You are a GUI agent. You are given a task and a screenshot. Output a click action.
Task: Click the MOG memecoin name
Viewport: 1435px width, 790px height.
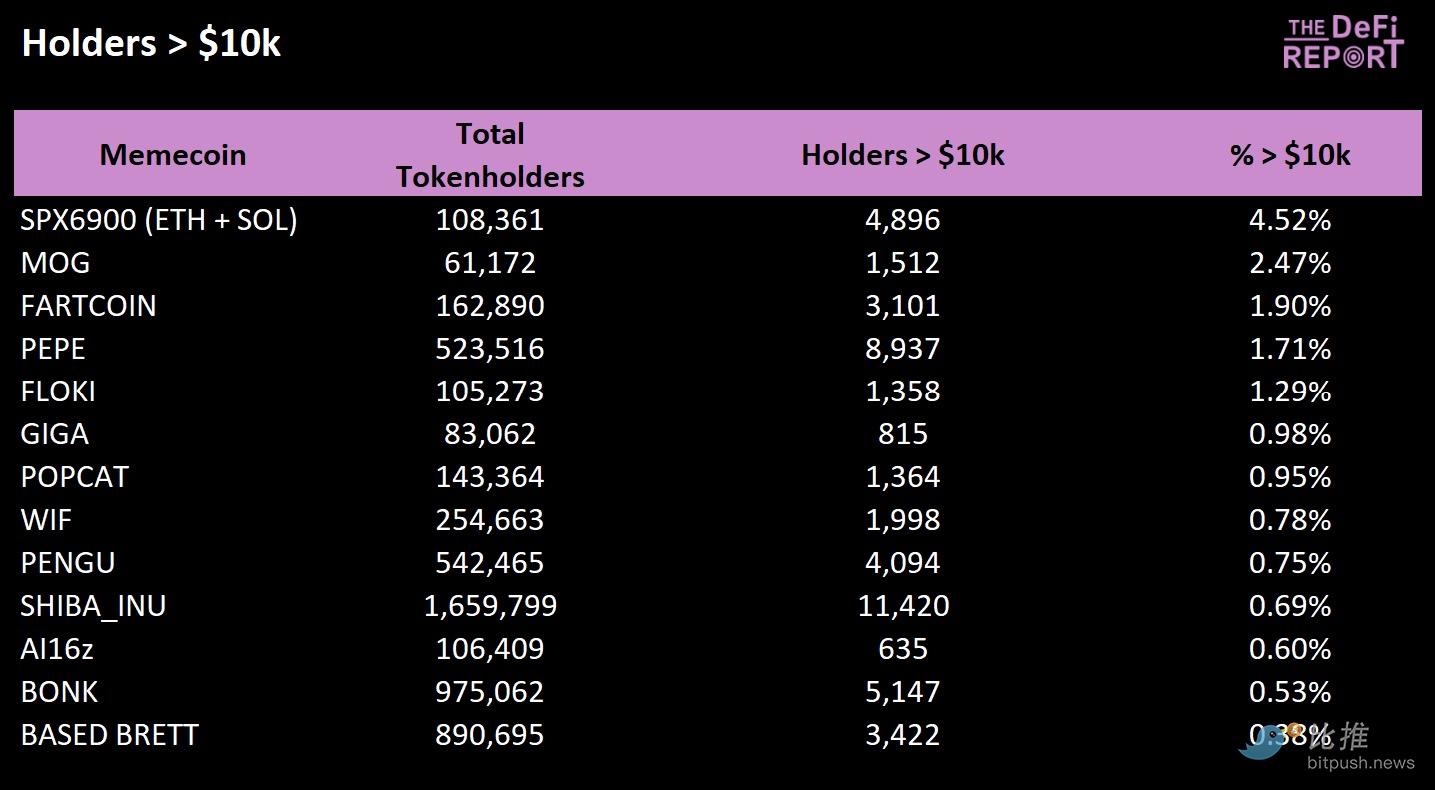56,263
